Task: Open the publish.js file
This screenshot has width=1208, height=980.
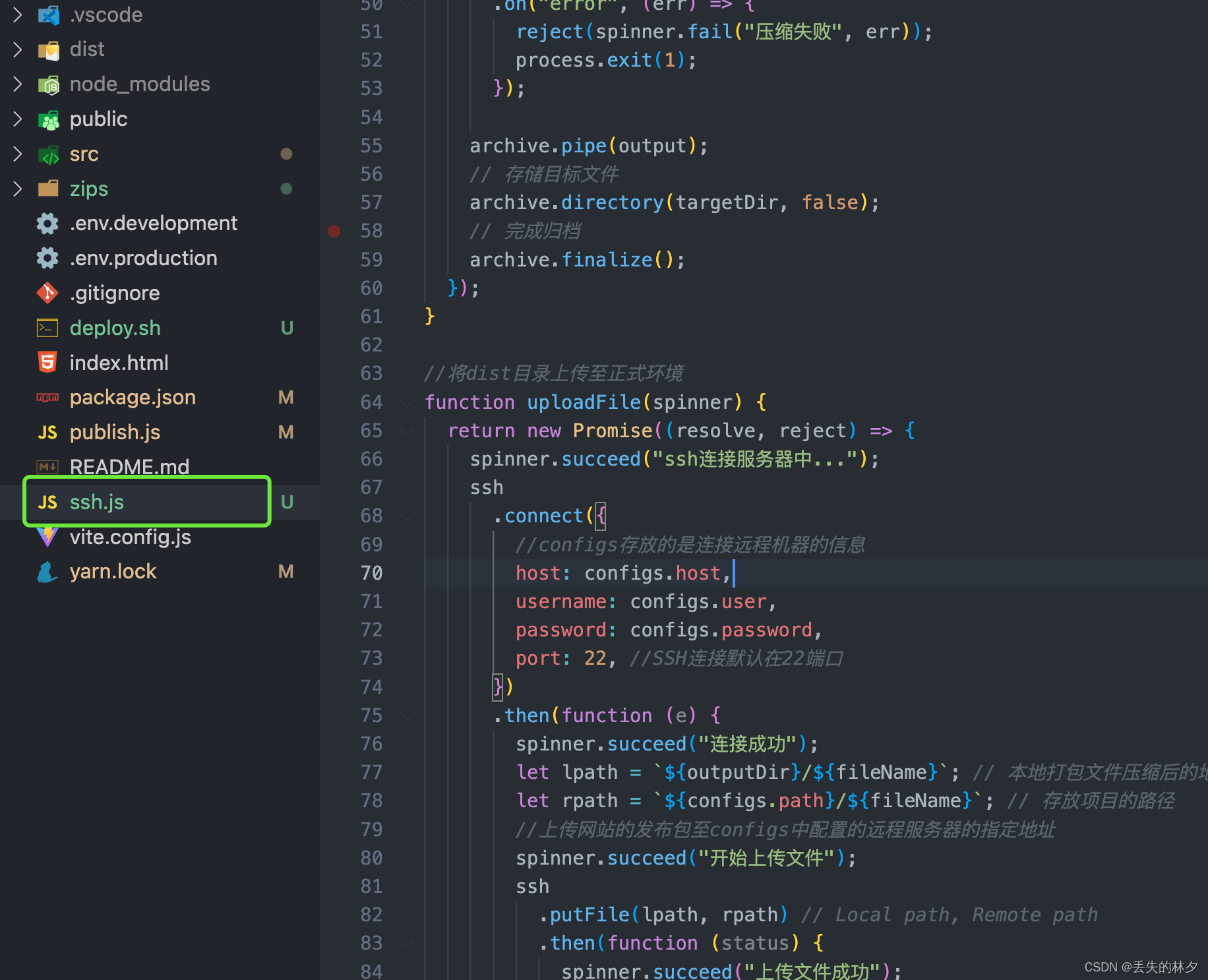Action: [115, 432]
